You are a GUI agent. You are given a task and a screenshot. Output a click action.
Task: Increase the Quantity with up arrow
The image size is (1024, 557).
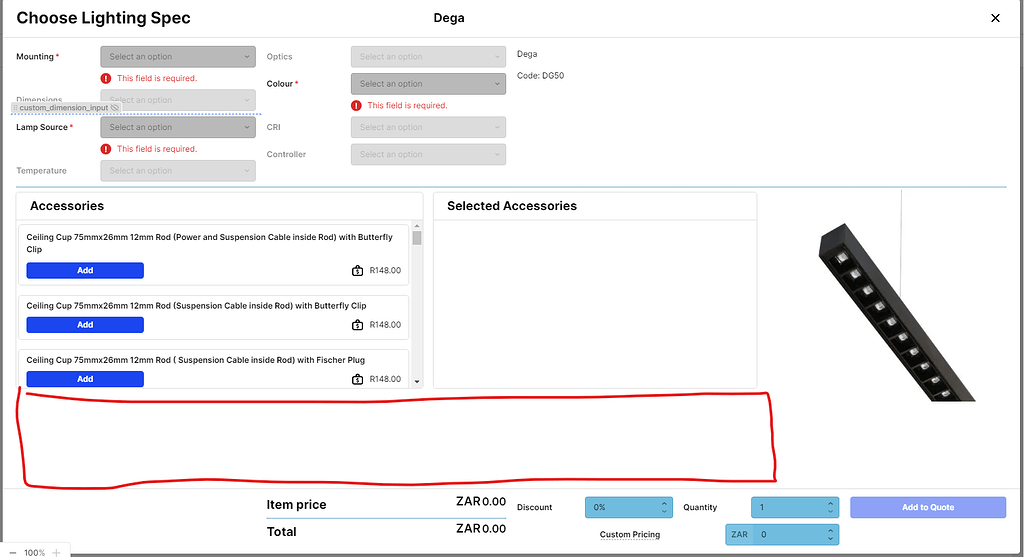[x=830, y=503]
